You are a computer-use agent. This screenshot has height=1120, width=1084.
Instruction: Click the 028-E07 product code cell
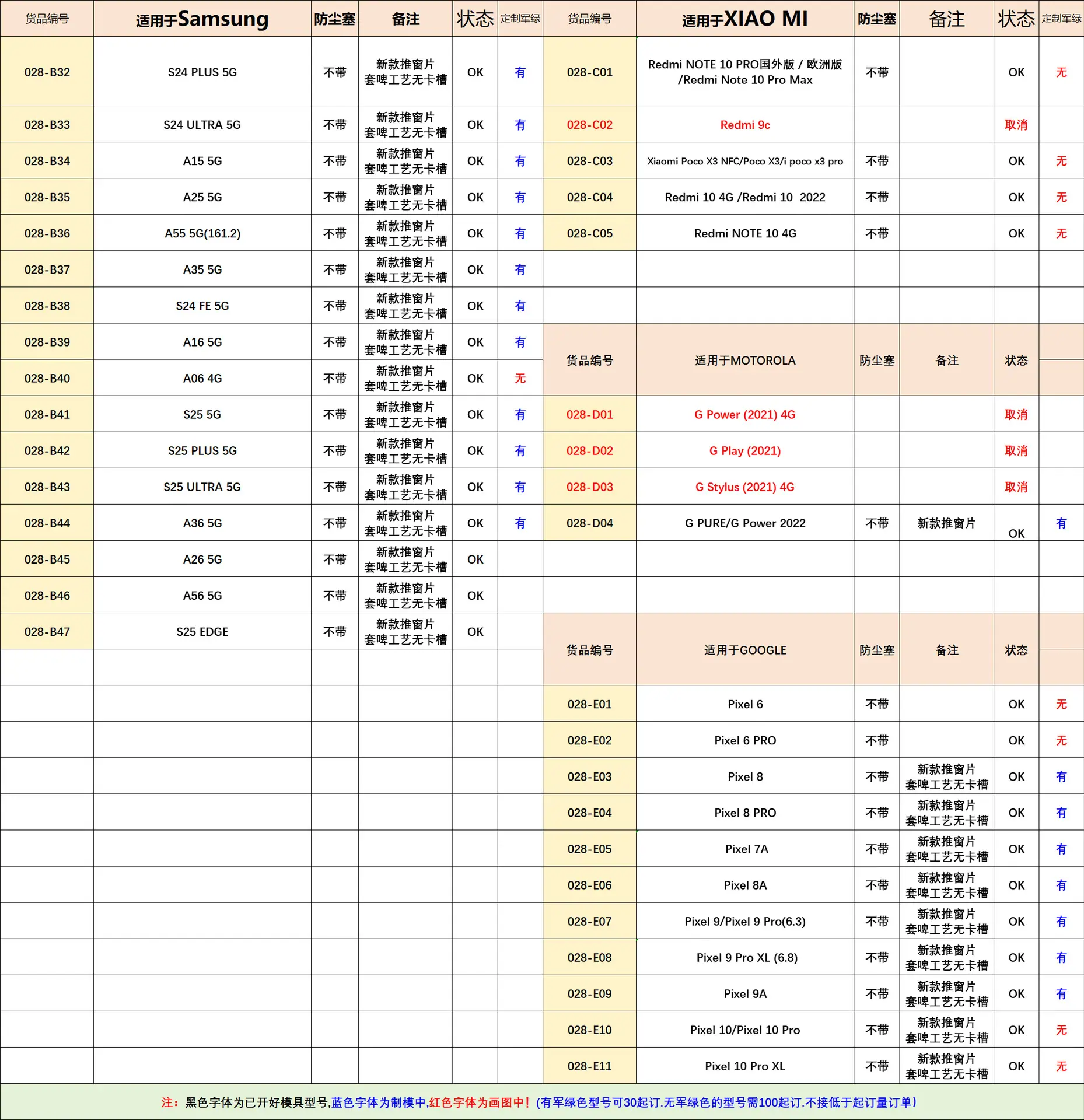tap(589, 921)
